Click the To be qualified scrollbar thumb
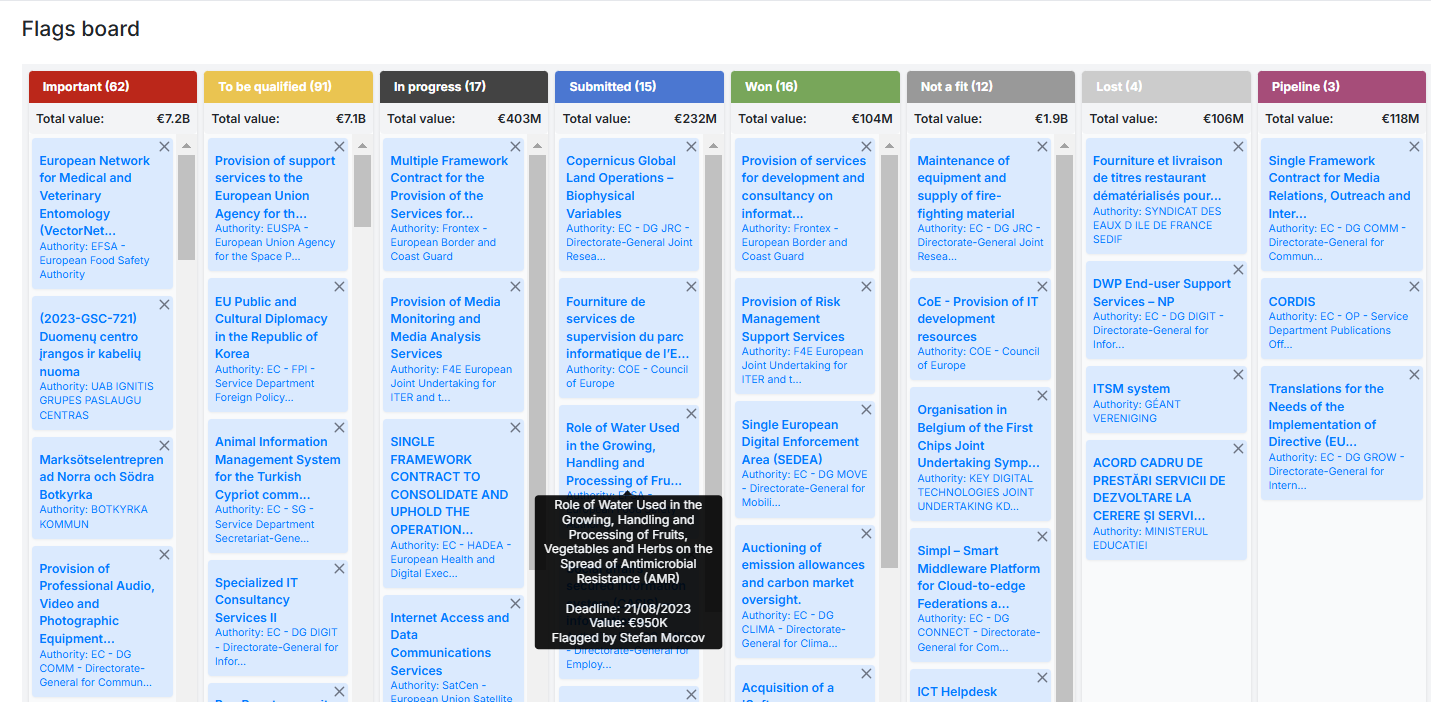Viewport: 1431px width, 702px height. (362, 190)
